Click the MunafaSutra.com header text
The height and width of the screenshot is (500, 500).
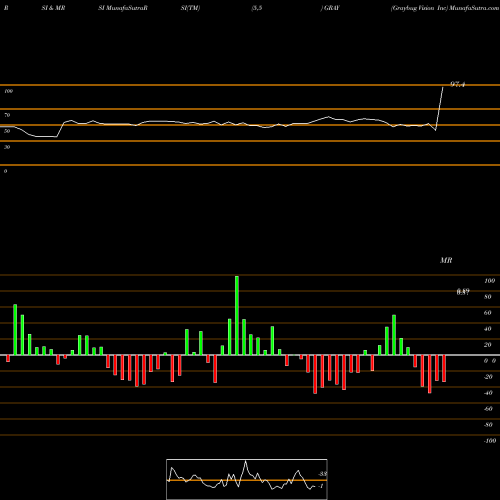click(x=474, y=8)
